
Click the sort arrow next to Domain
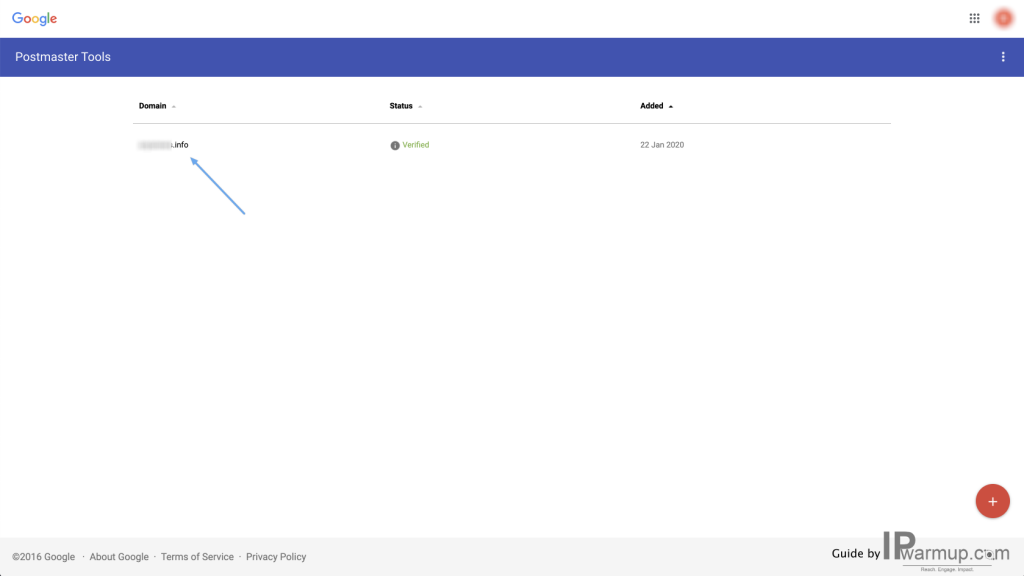click(174, 106)
